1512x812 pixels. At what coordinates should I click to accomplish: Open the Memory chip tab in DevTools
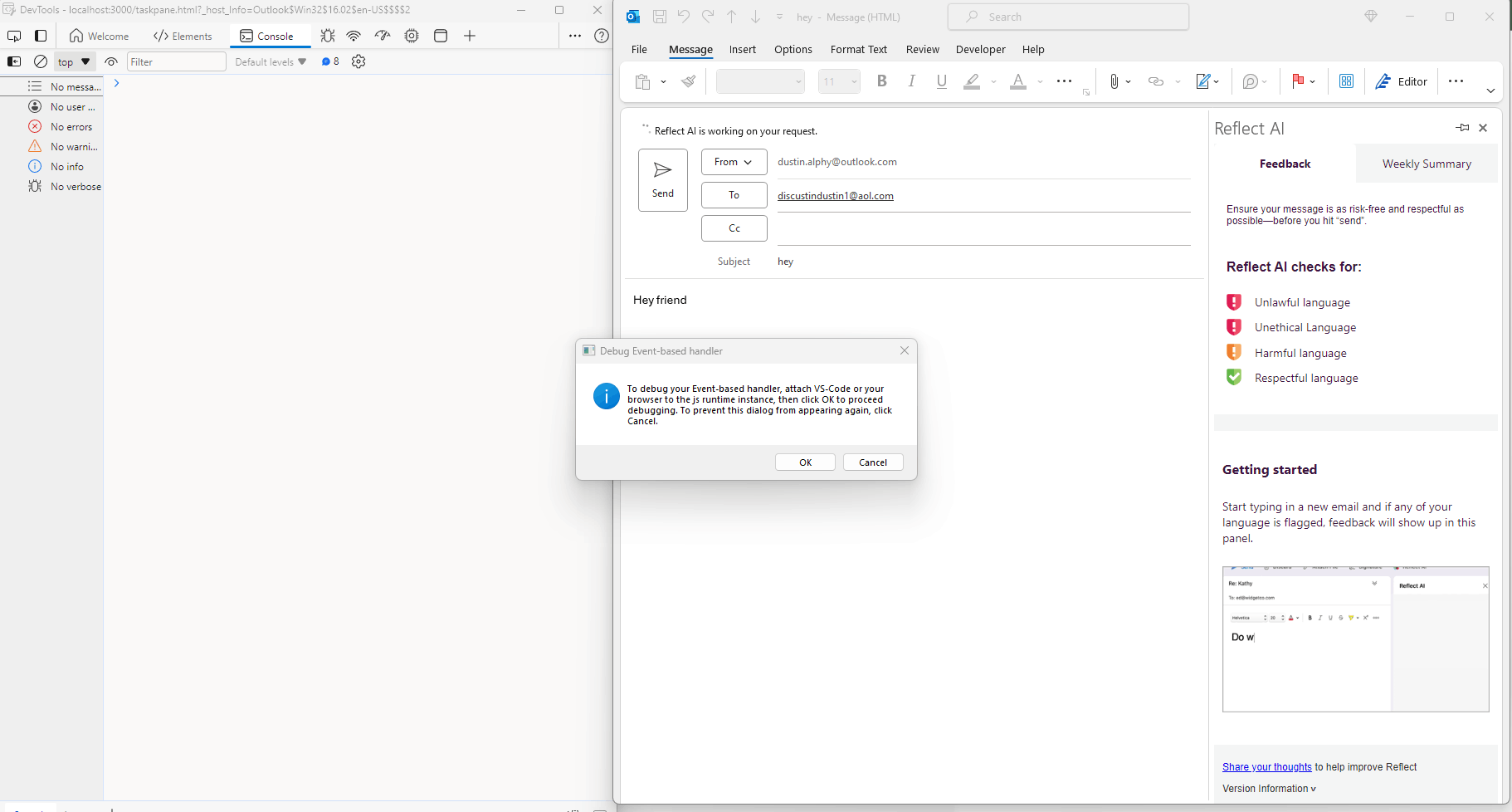pos(412,36)
